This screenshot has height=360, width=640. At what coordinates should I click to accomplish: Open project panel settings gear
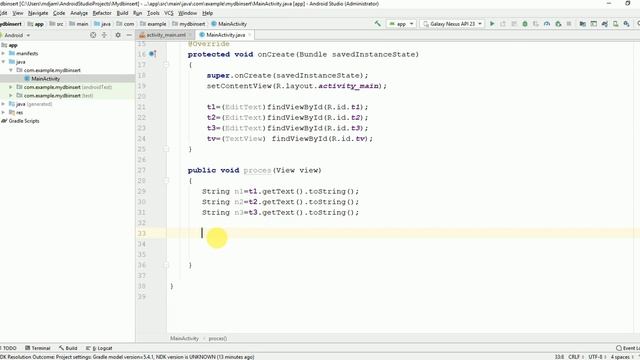click(x=118, y=35)
